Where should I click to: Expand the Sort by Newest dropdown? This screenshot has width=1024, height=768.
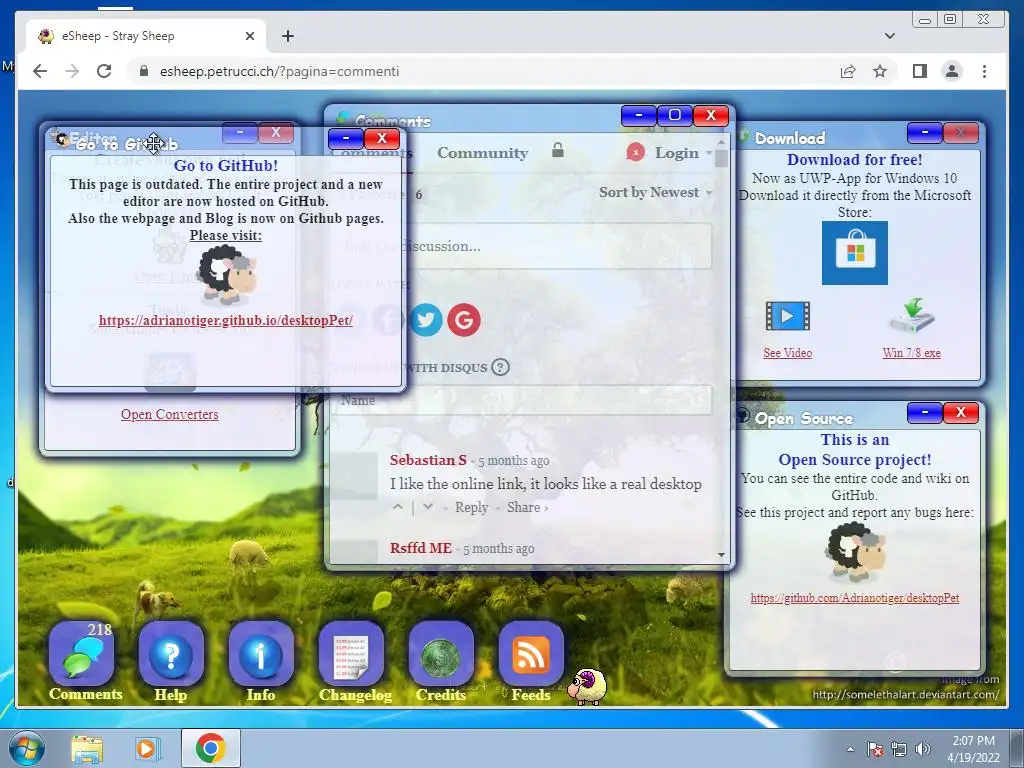pos(656,192)
